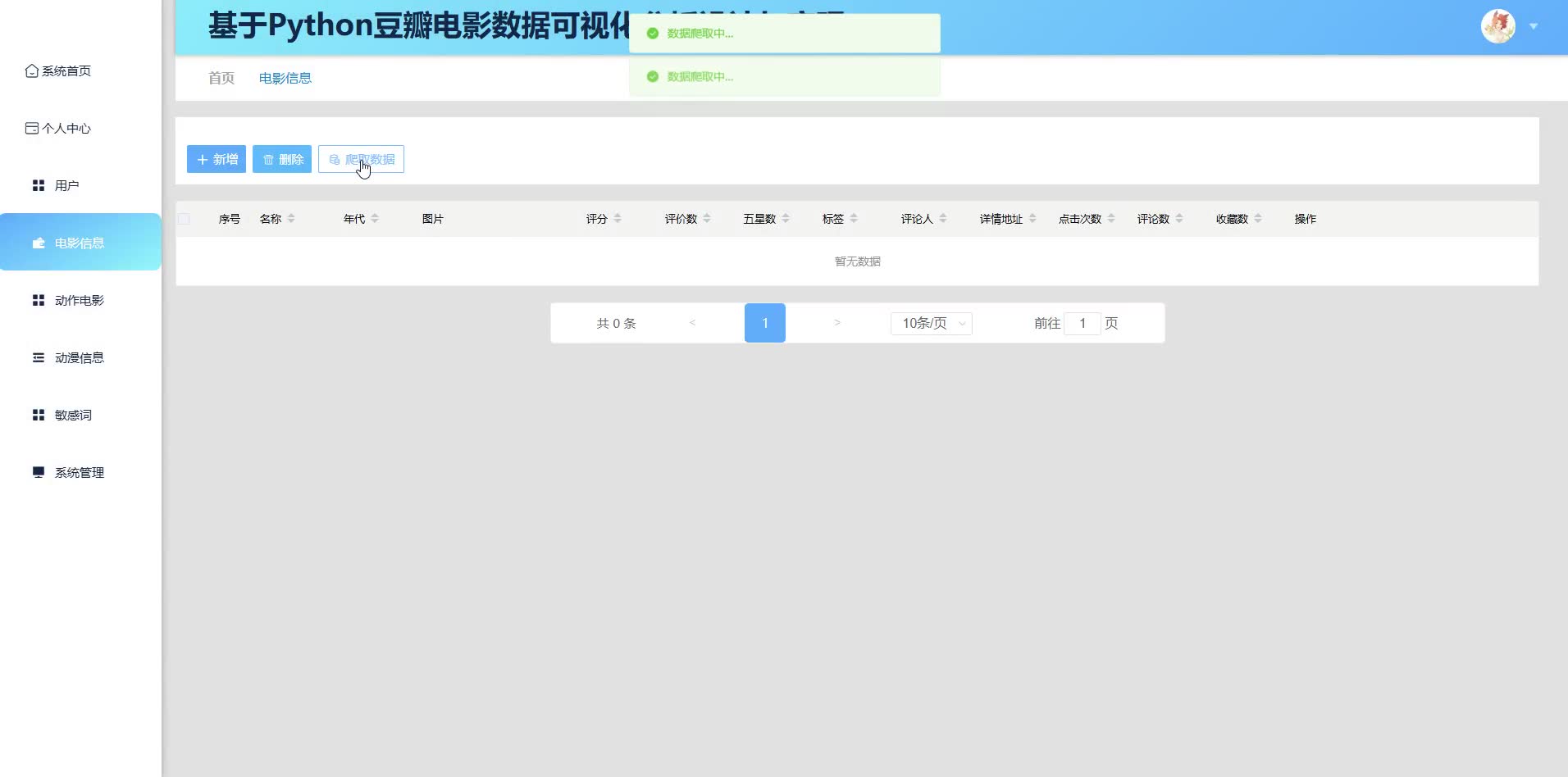Click the grid icon beside 敏感词
The width and height of the screenshot is (1568, 777).
[x=39, y=416]
